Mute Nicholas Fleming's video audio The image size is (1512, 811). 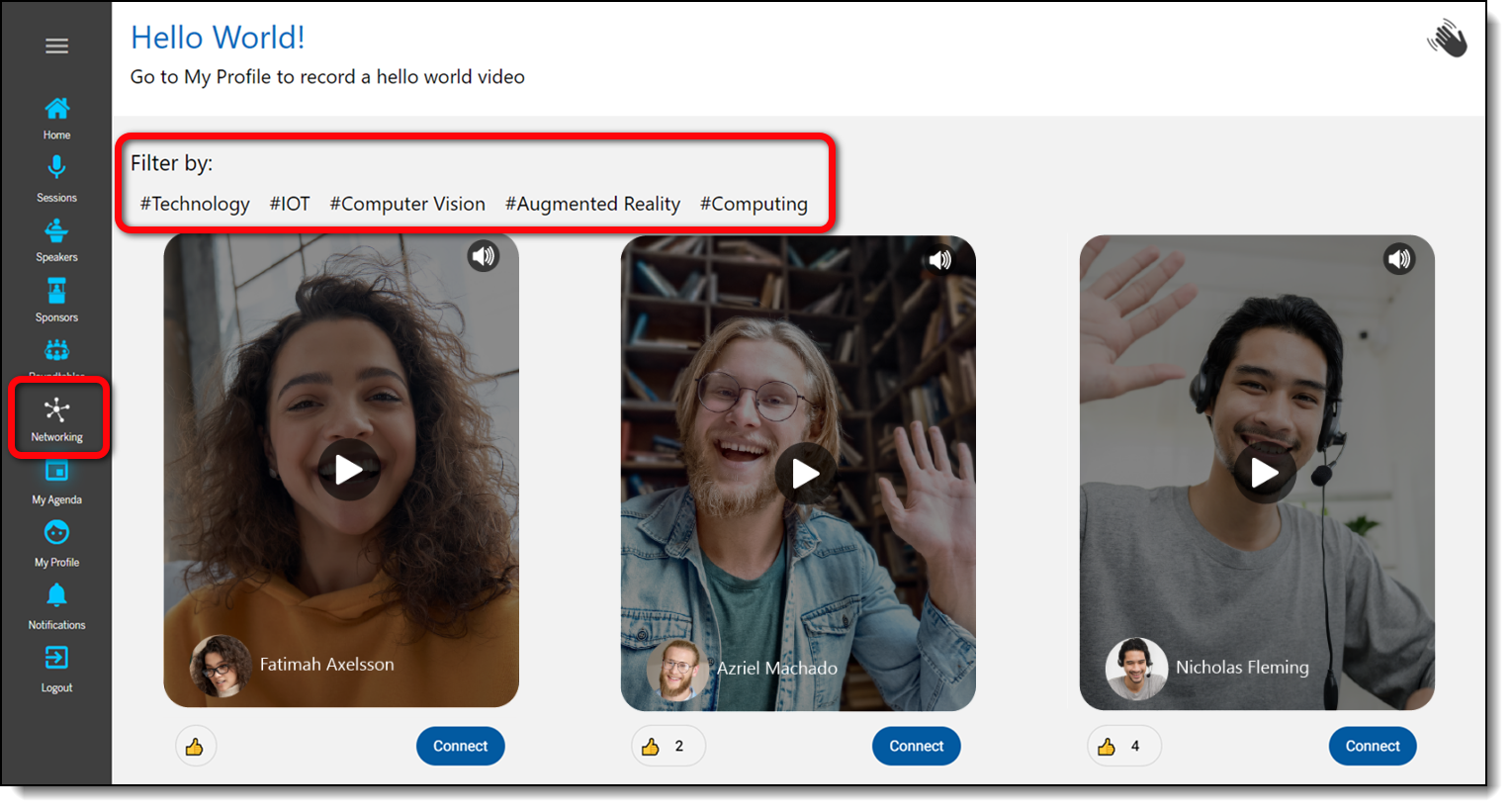(x=1398, y=259)
